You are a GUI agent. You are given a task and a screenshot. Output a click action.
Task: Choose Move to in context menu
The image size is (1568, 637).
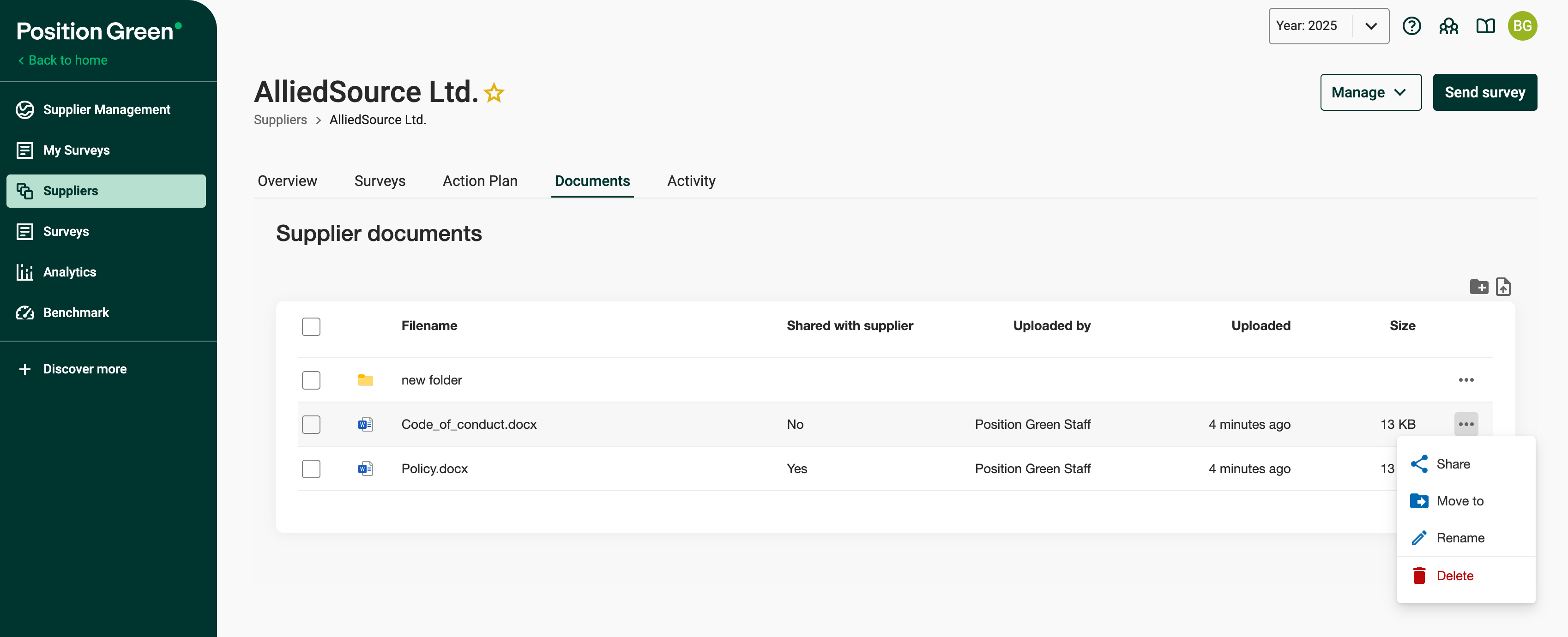point(1459,501)
